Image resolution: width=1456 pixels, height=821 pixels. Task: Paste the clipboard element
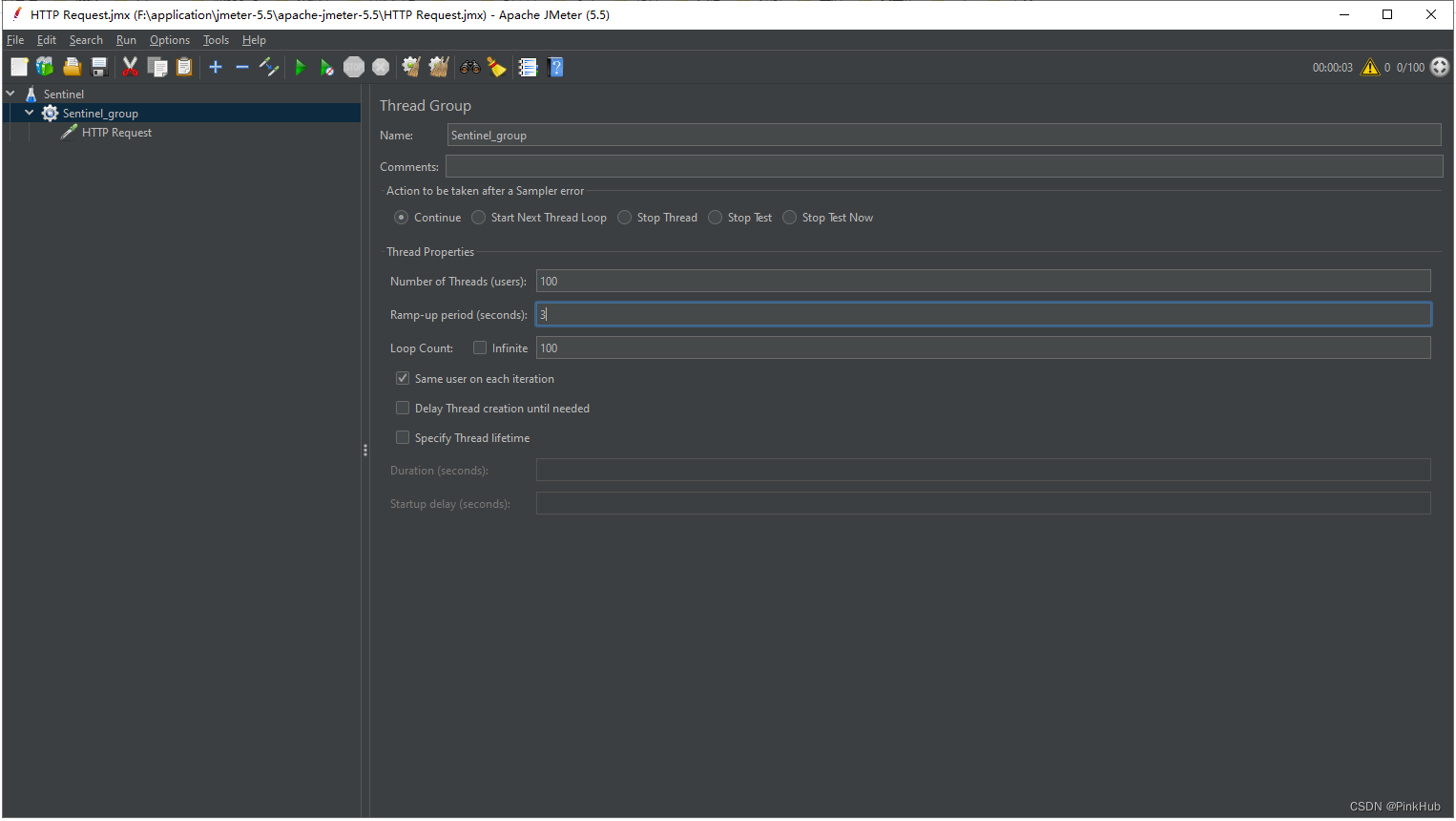(184, 67)
